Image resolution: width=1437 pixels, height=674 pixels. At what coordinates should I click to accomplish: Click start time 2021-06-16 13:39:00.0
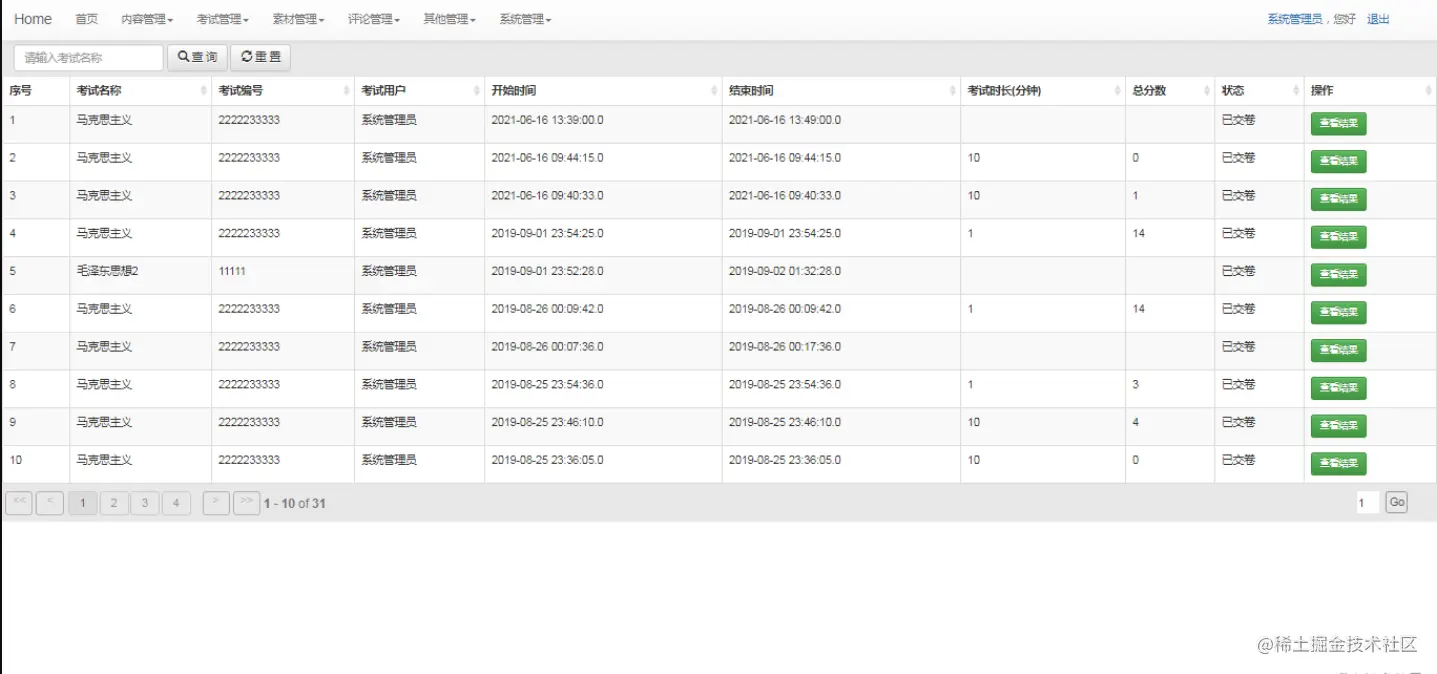coord(547,120)
